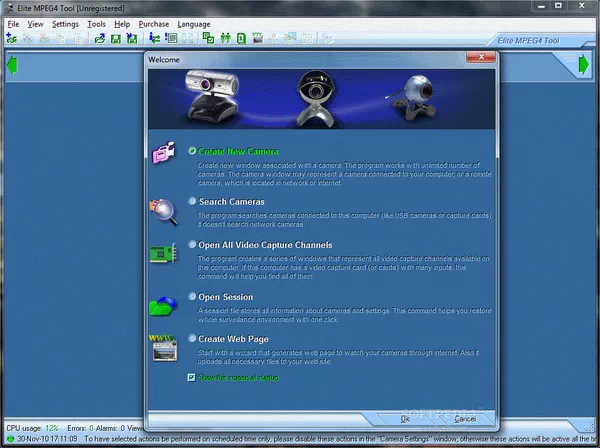Select the Create New Camera radio button

[x=192, y=151]
